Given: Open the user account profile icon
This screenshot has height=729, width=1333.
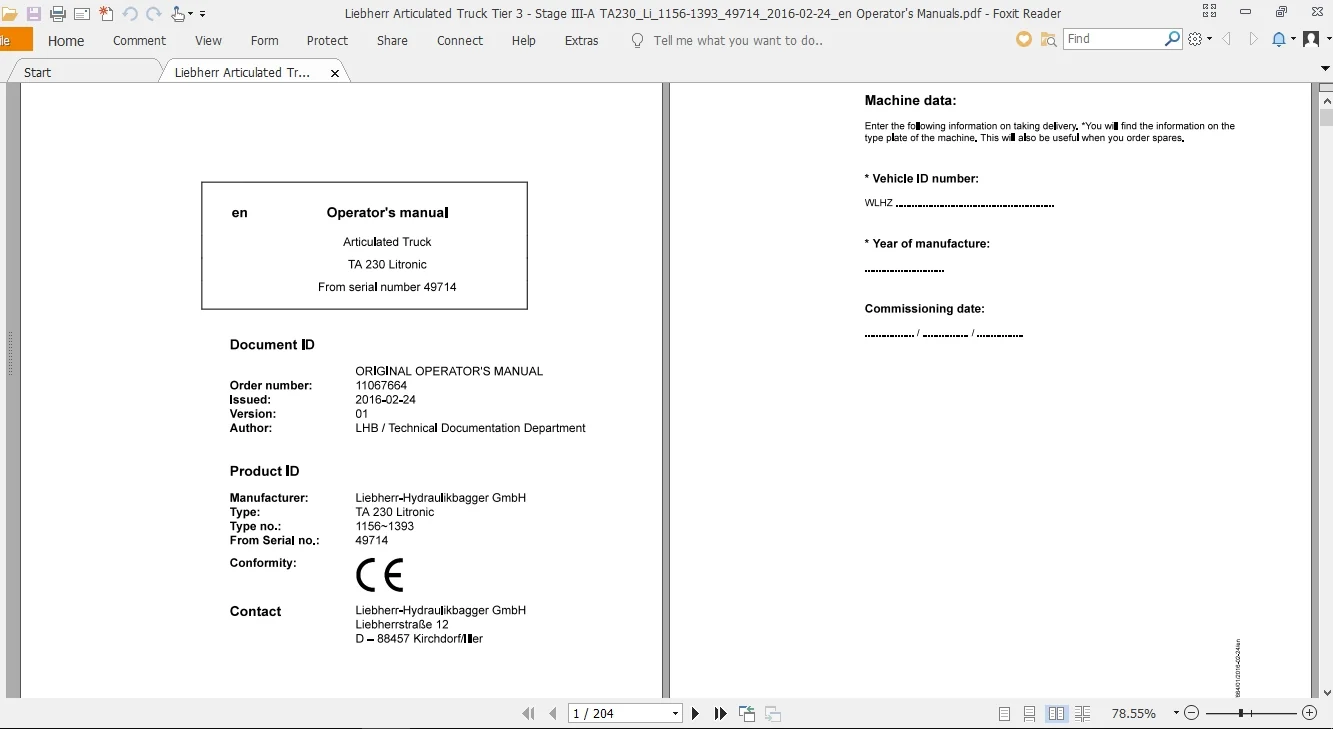Looking at the screenshot, I should point(1310,39).
